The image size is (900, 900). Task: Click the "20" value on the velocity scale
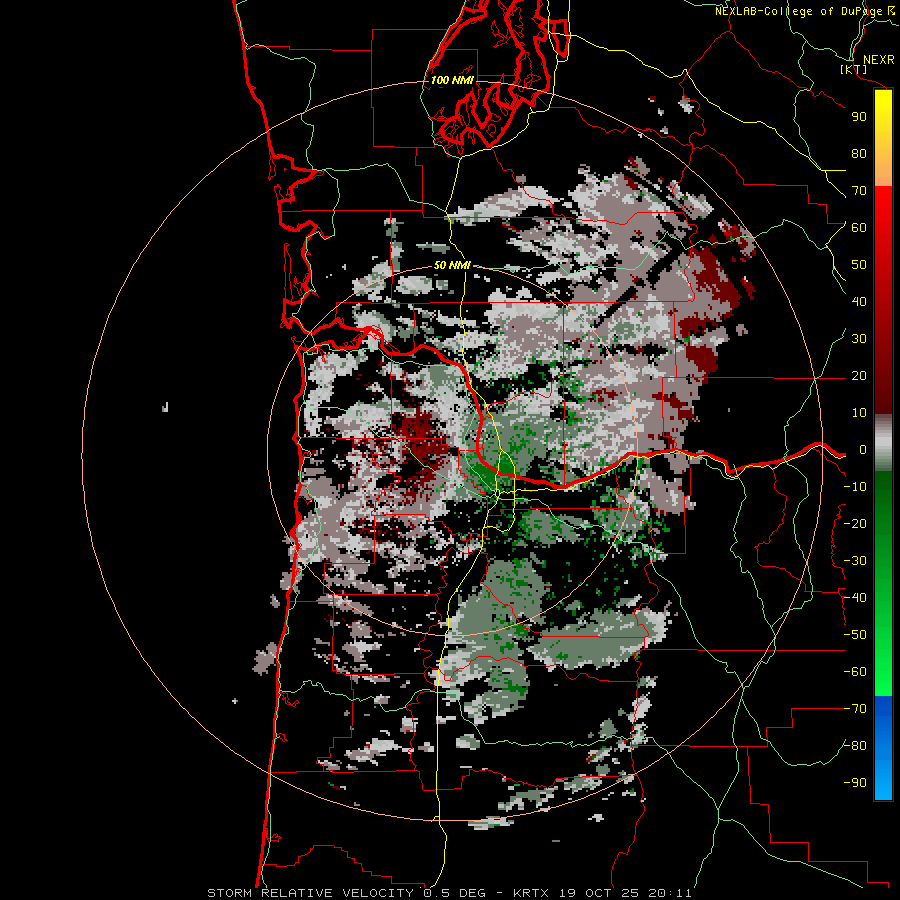click(859, 375)
